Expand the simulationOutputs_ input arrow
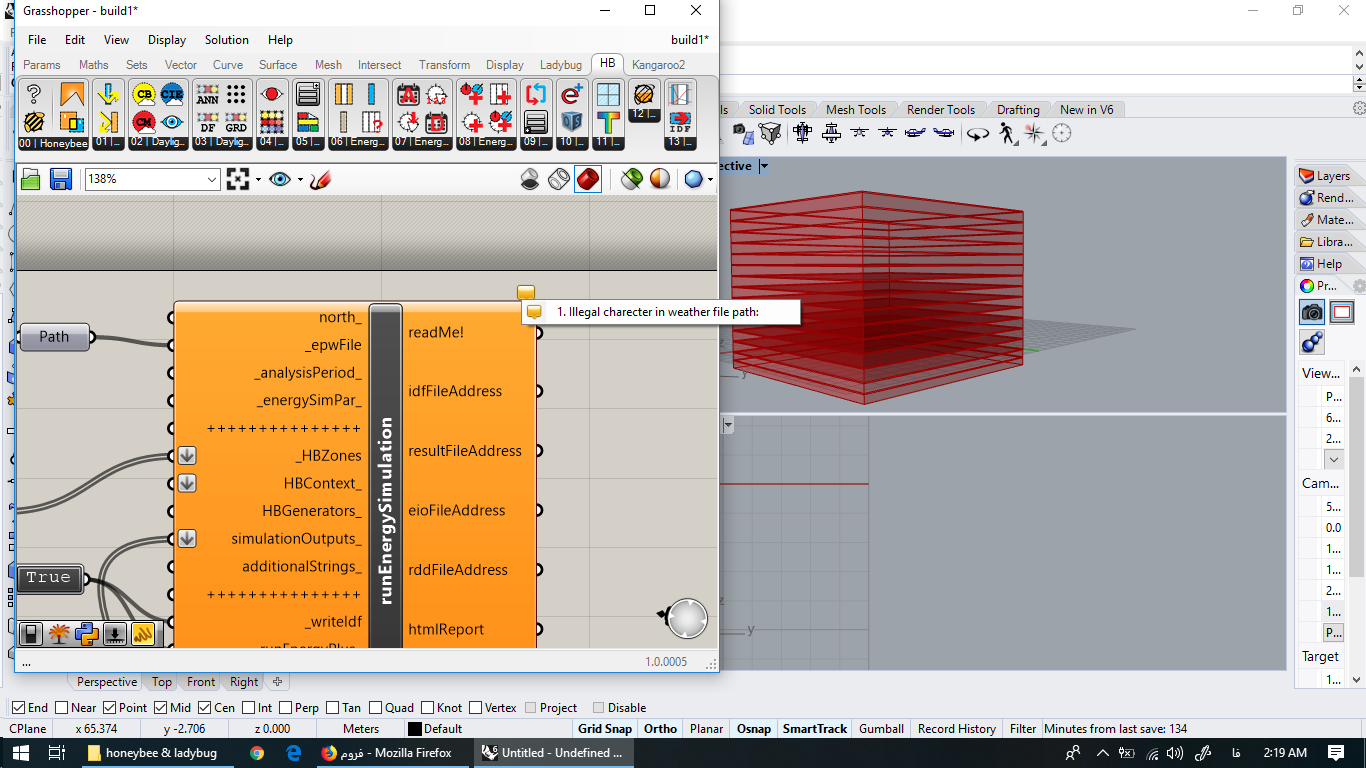This screenshot has width=1366, height=768. (187, 539)
